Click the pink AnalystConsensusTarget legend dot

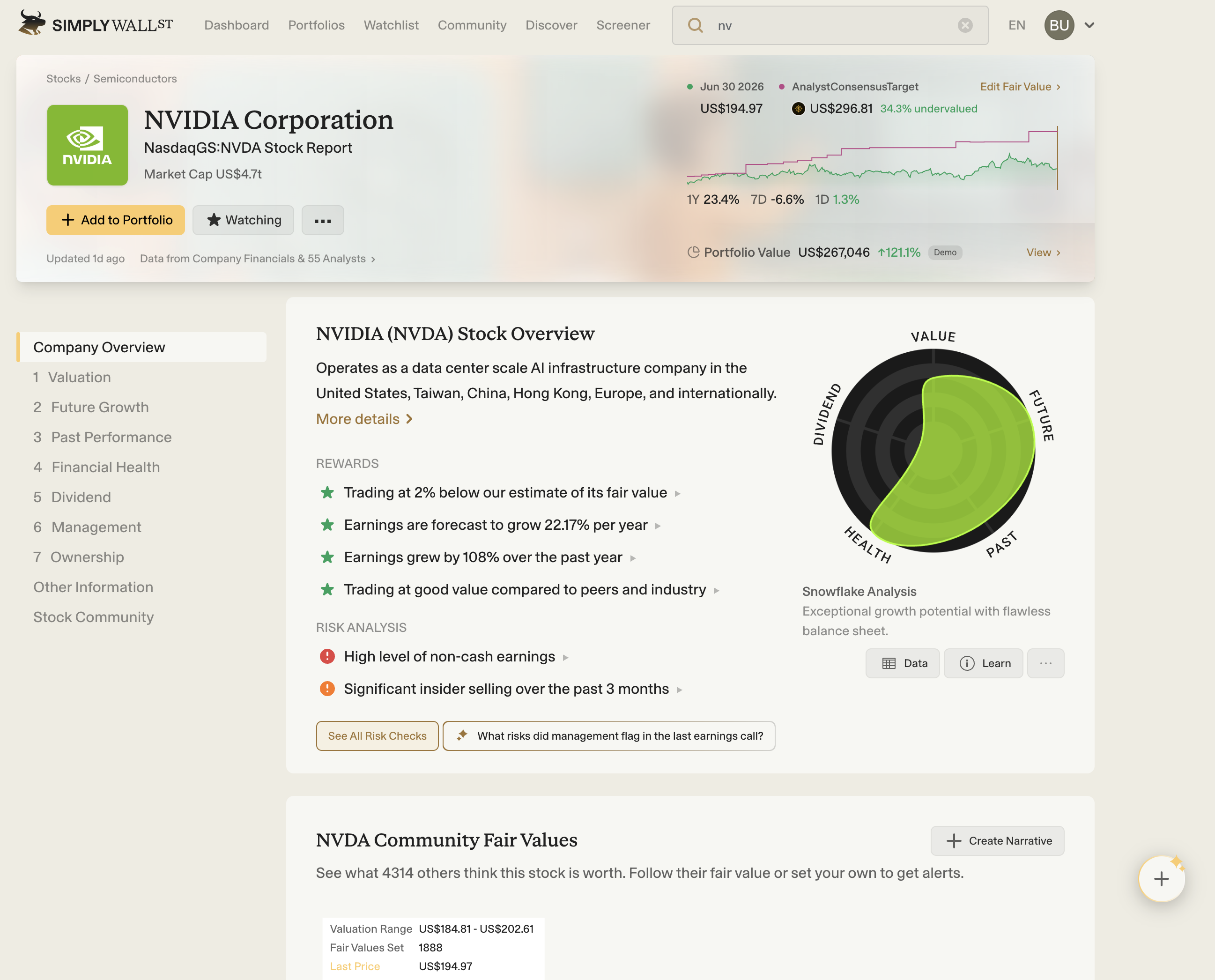pos(782,87)
